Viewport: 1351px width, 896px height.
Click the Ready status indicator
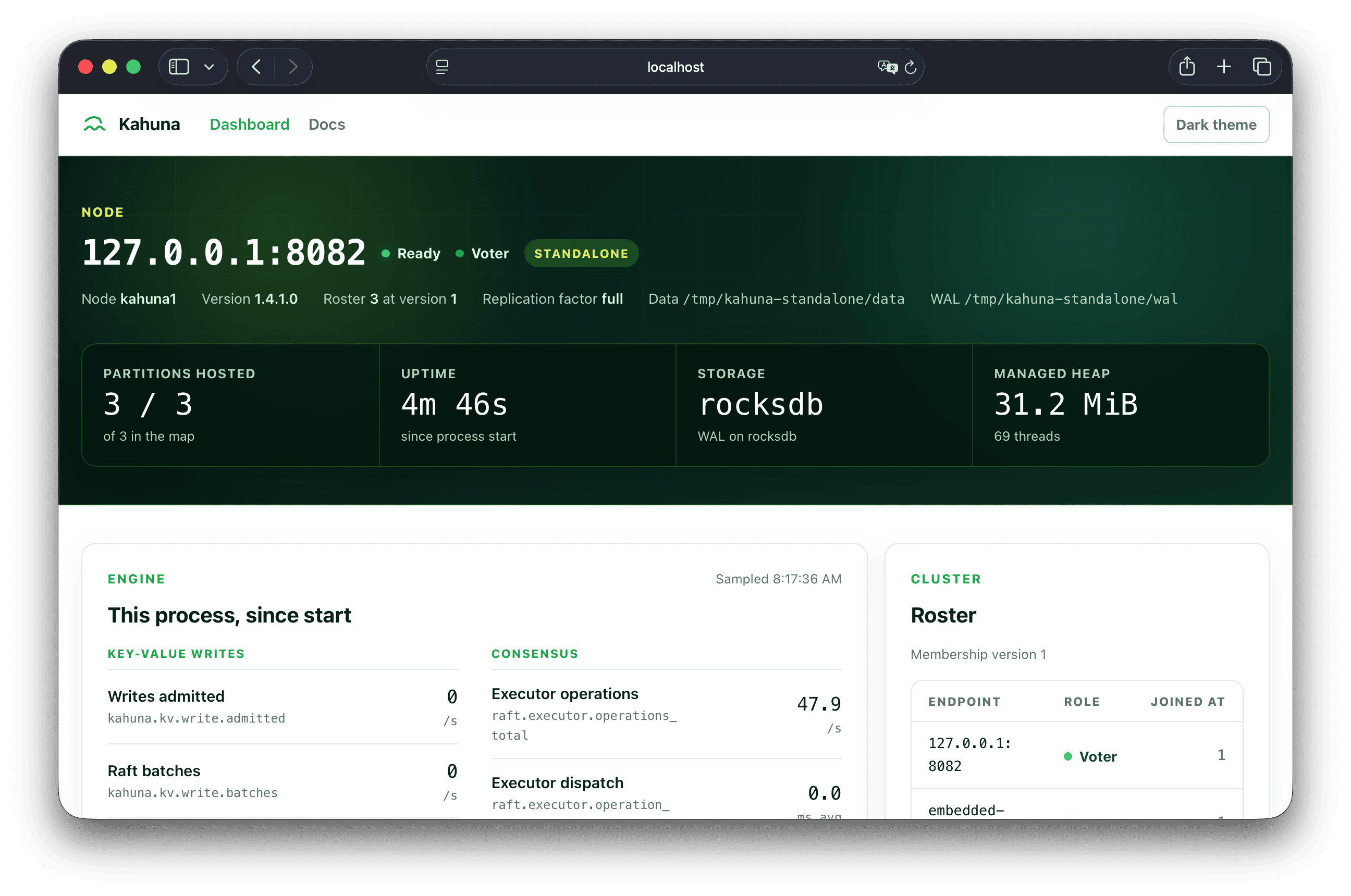[411, 254]
